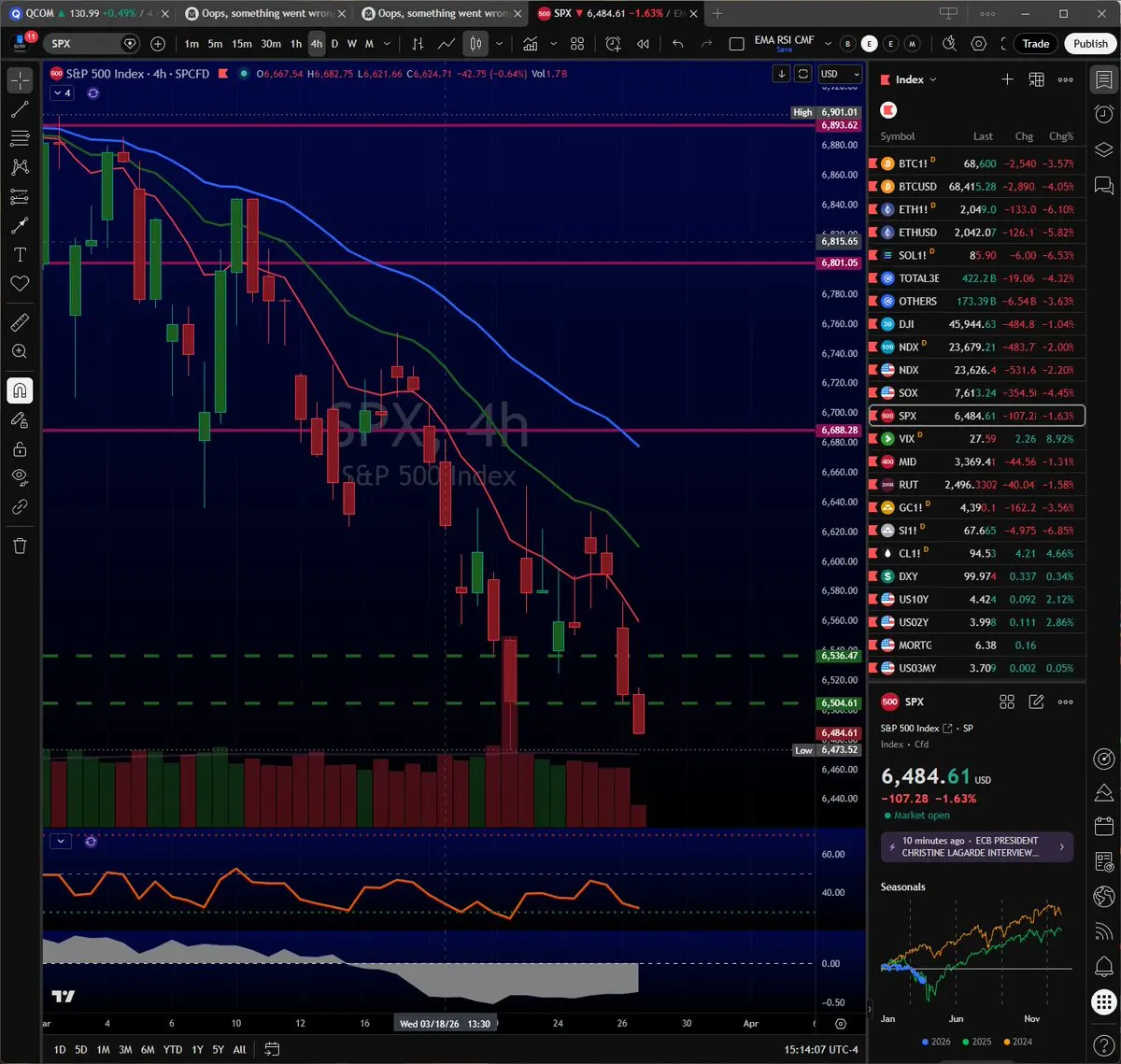Select the candlestick chart style

pyautogui.click(x=475, y=44)
